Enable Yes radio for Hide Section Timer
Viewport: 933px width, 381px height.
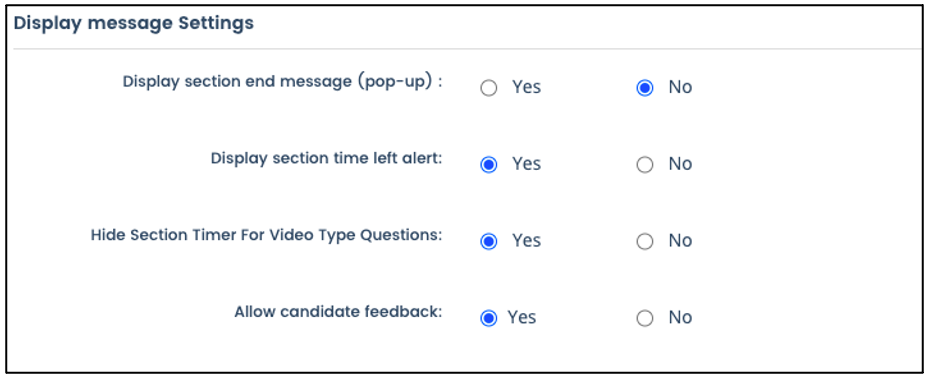coord(489,242)
